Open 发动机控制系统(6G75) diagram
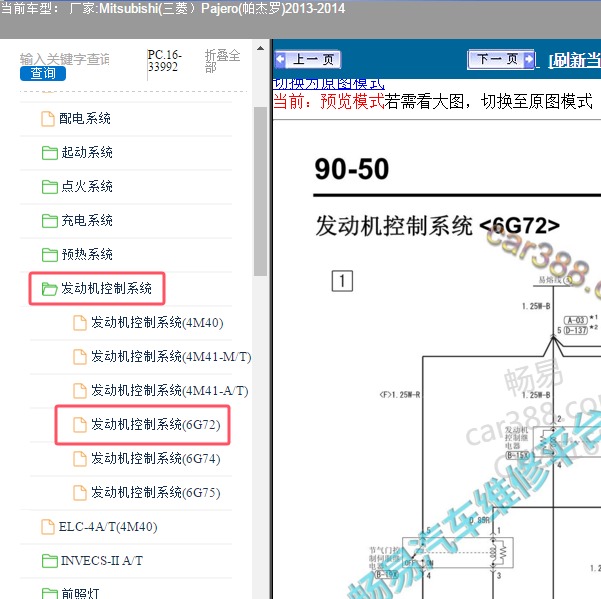The width and height of the screenshot is (601, 599). [x=156, y=492]
